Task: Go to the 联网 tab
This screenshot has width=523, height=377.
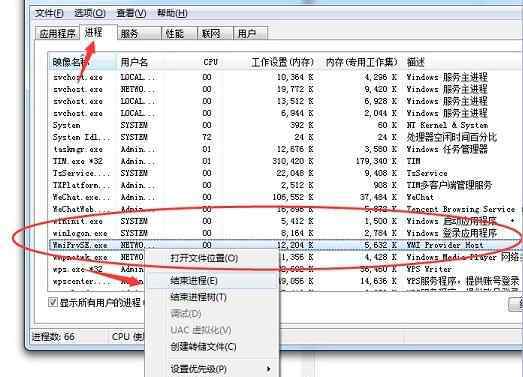Action: (215, 34)
